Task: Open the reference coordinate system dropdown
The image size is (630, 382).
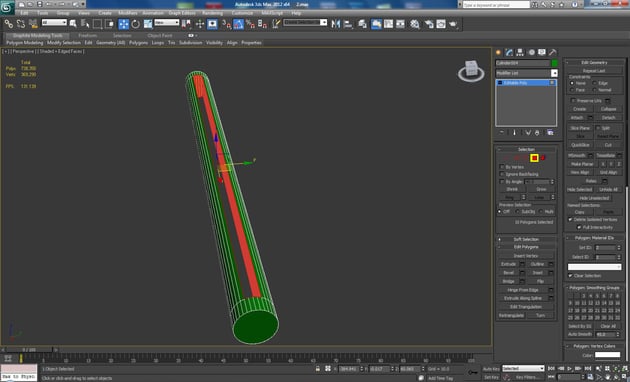Action: (x=167, y=23)
